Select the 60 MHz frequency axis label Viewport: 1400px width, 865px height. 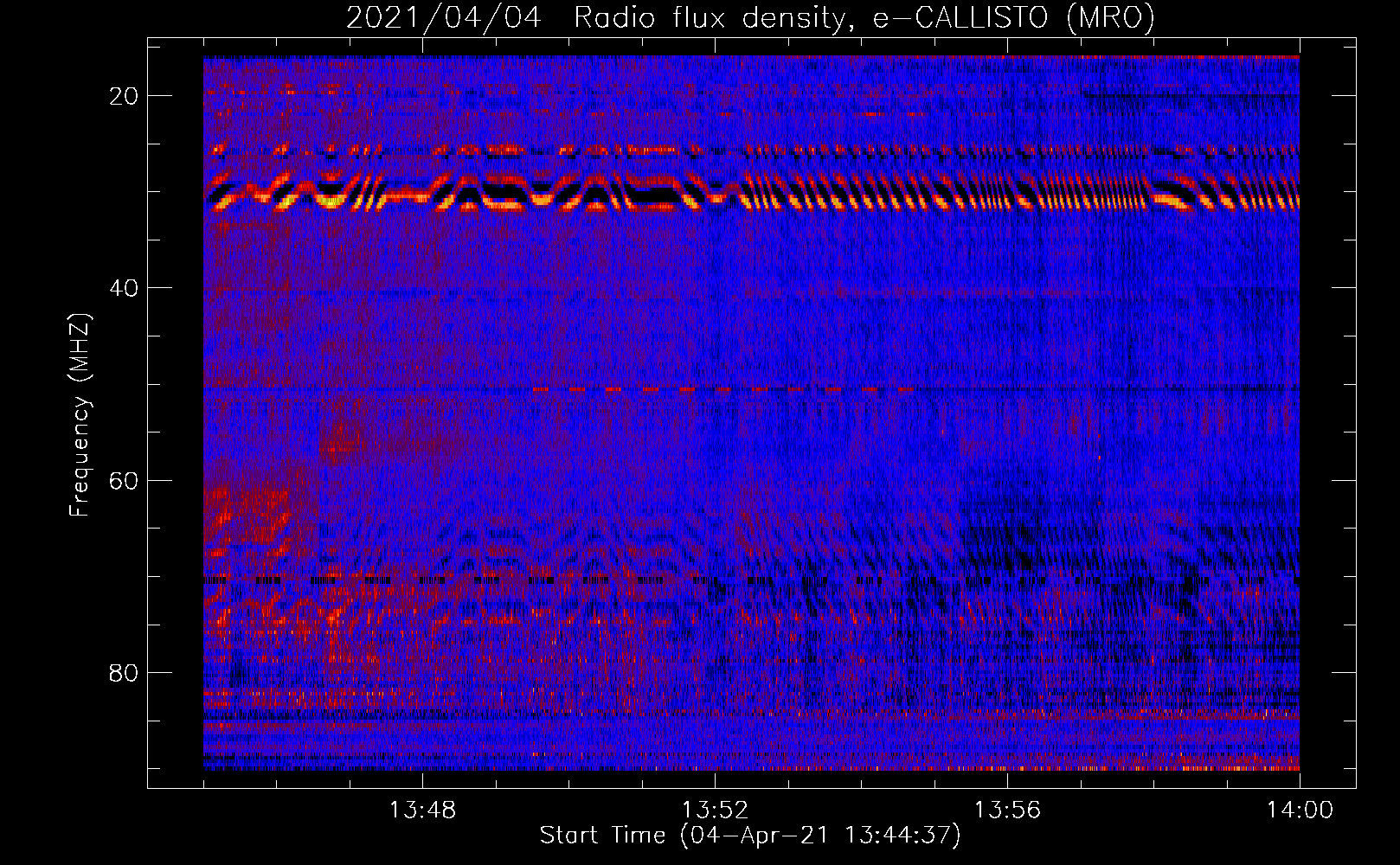point(124,480)
